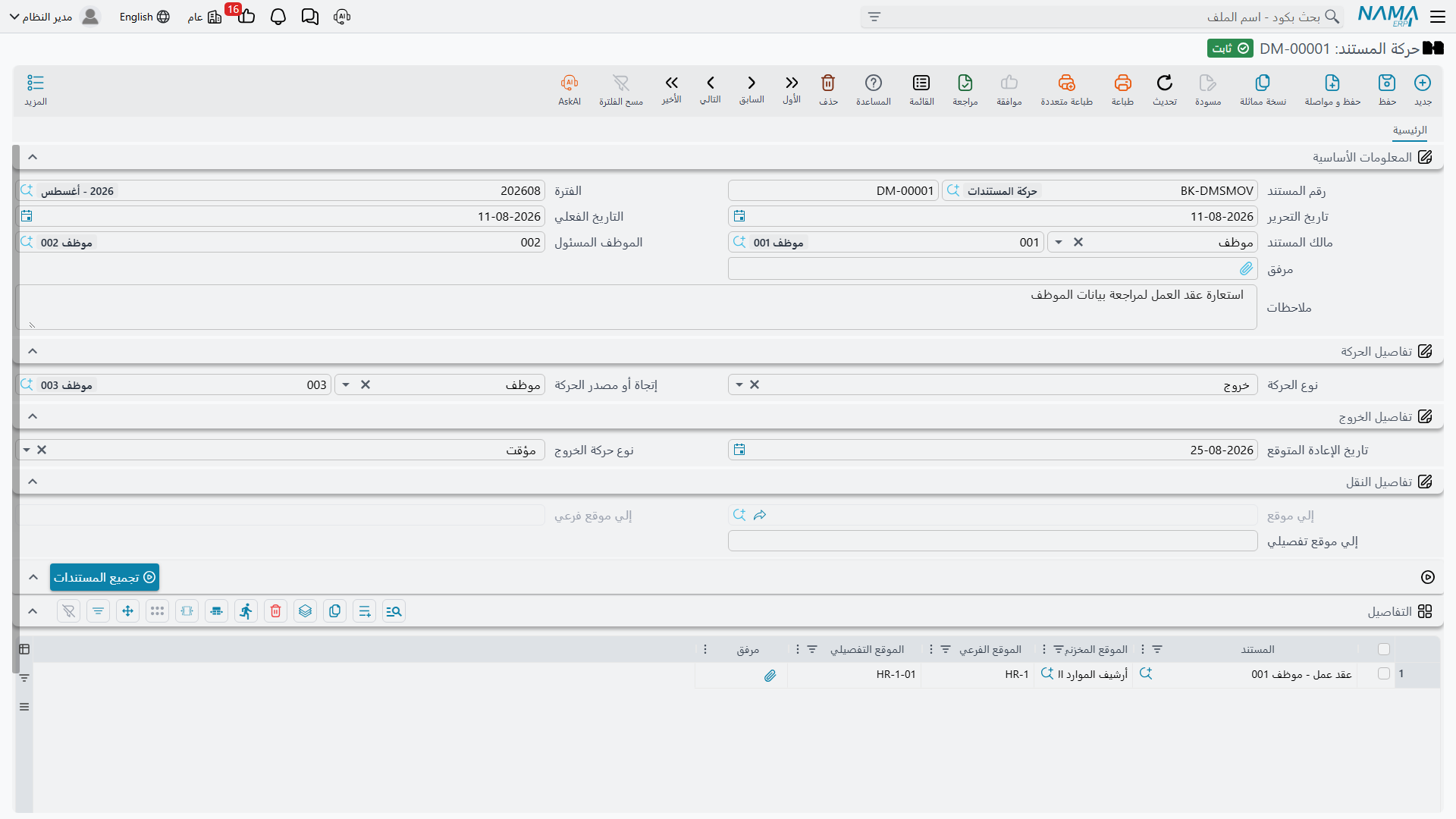Select the الرئيسية tab
Image resolution: width=1456 pixels, height=819 pixels.
click(1410, 130)
